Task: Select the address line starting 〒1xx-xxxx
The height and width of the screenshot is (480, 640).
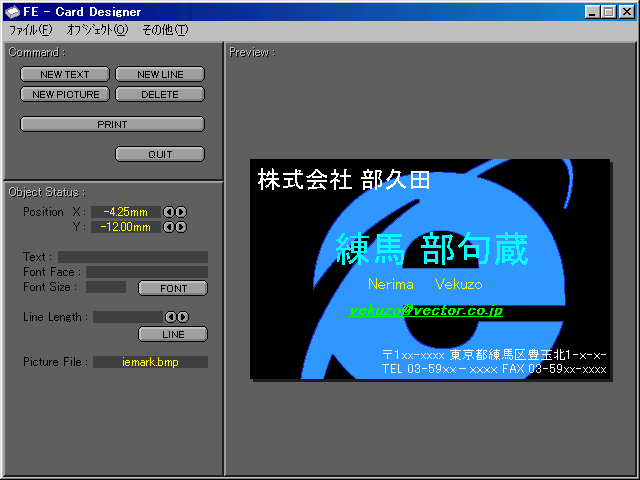Action: coord(494,355)
